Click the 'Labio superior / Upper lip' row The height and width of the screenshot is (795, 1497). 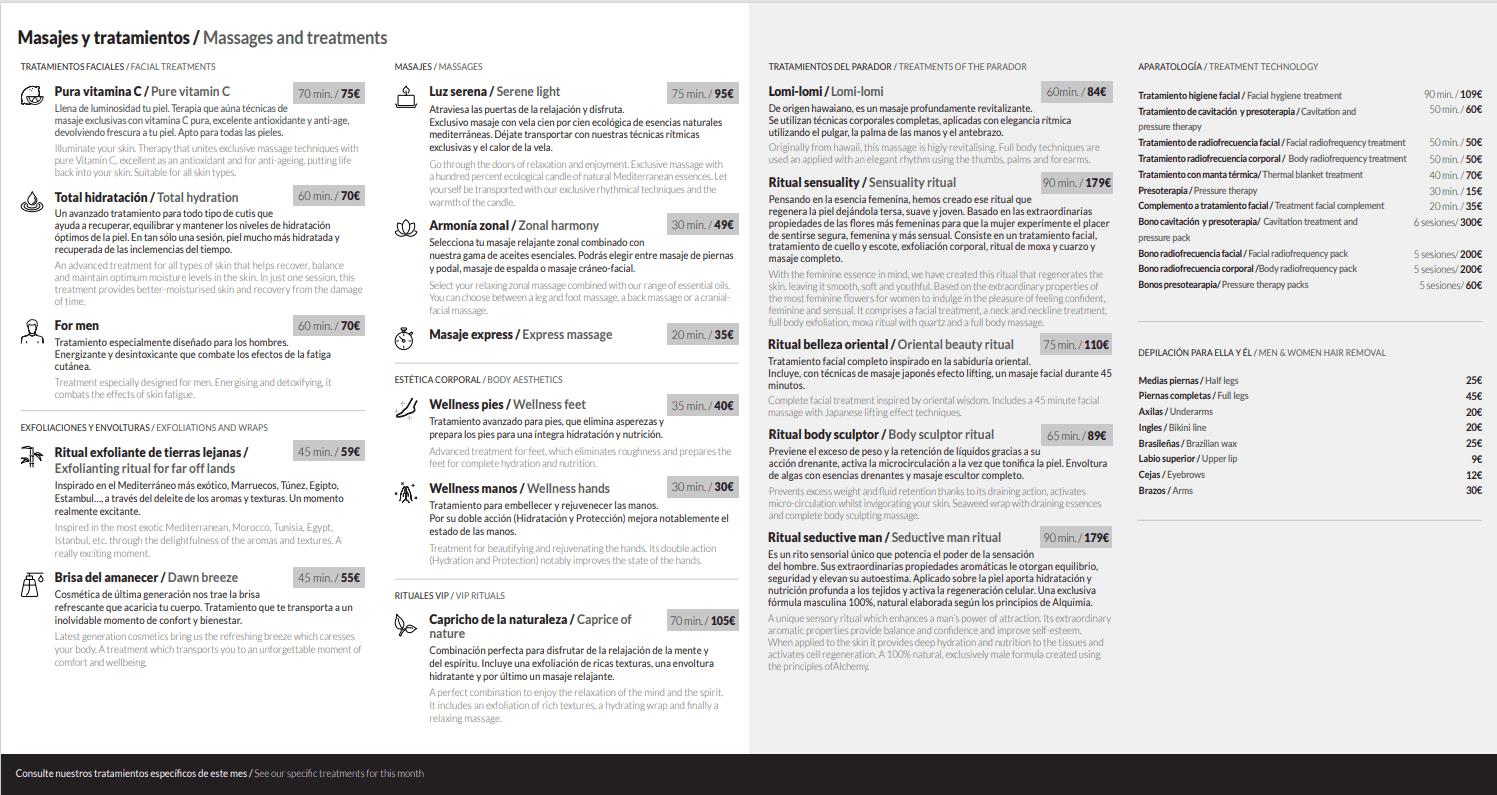(1310, 459)
